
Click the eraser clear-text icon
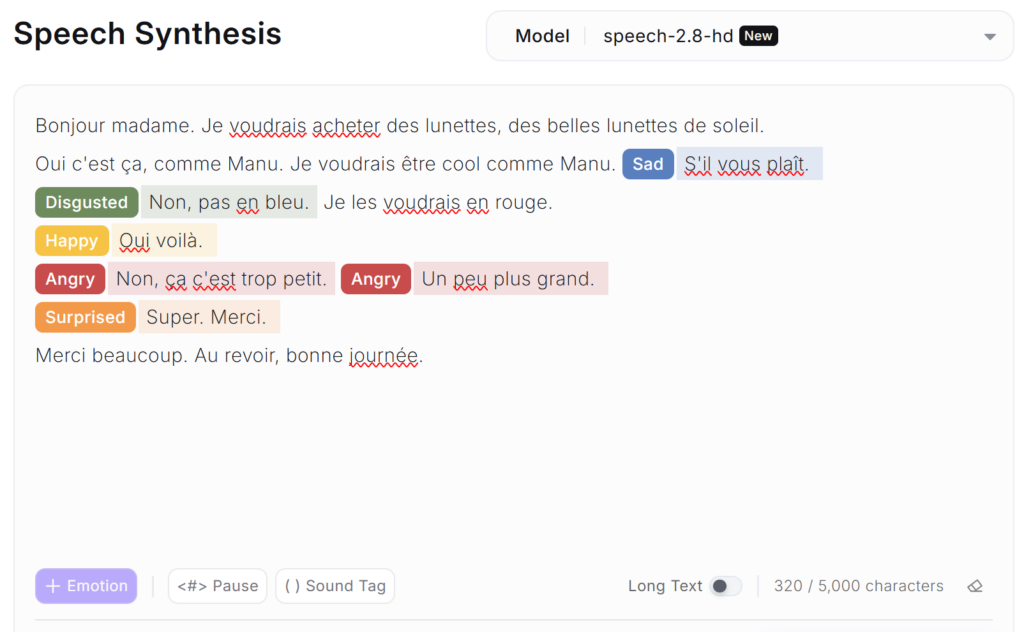[x=975, y=586]
